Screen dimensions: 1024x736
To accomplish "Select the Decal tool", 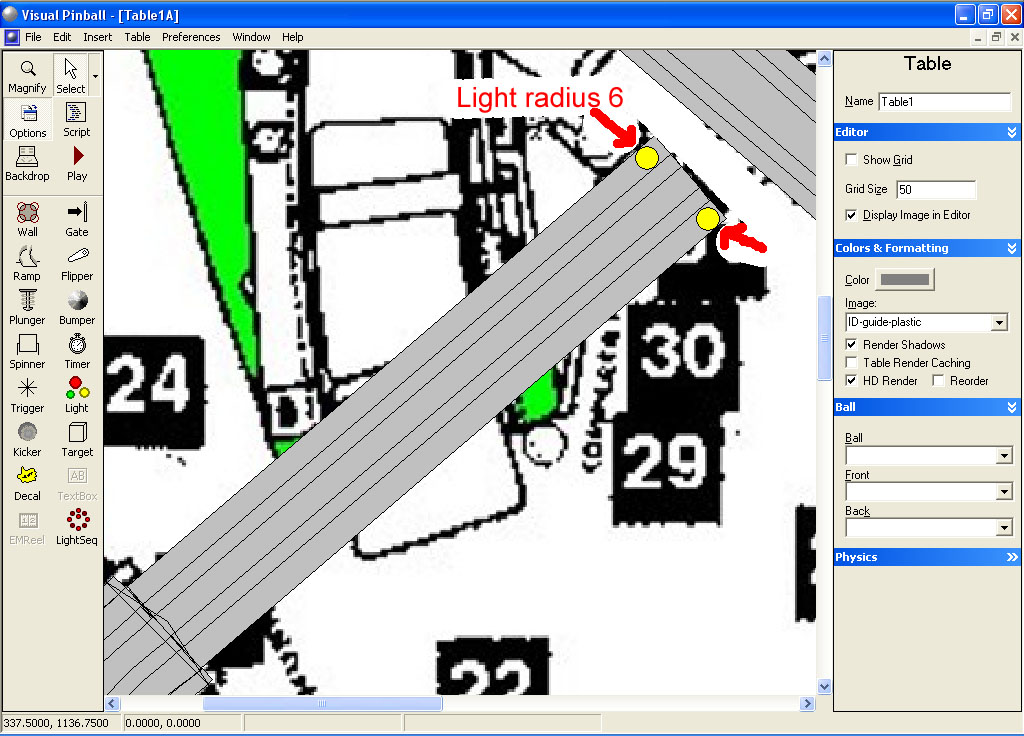I will tap(28, 483).
